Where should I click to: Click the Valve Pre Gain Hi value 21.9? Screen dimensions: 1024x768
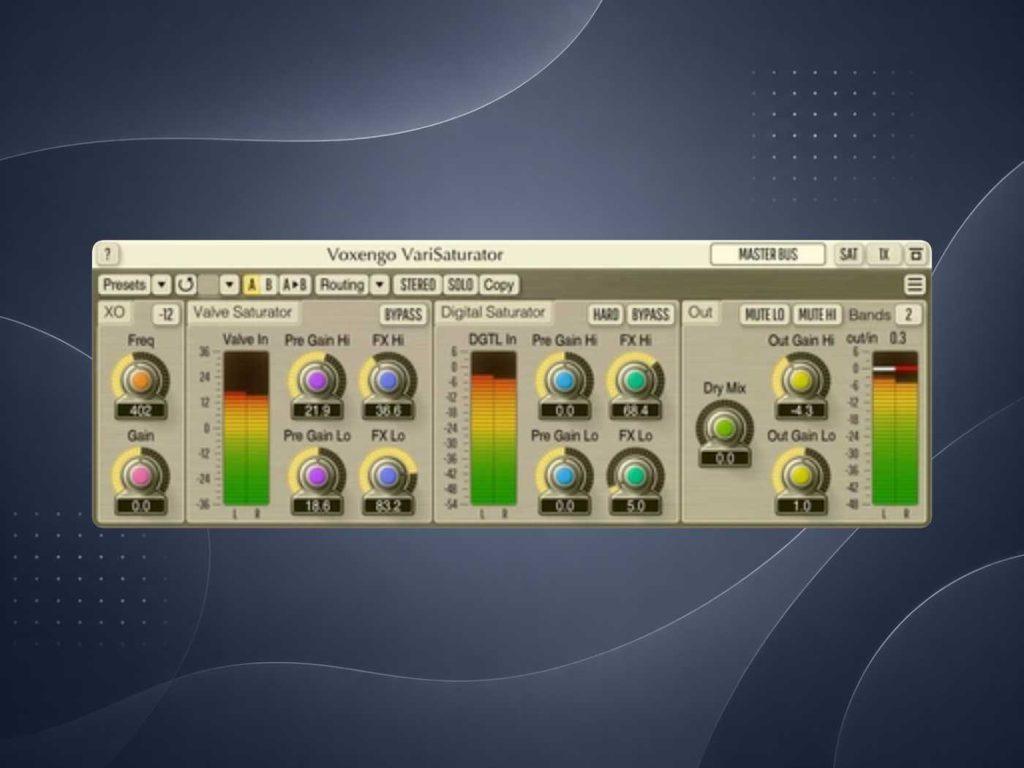317,411
